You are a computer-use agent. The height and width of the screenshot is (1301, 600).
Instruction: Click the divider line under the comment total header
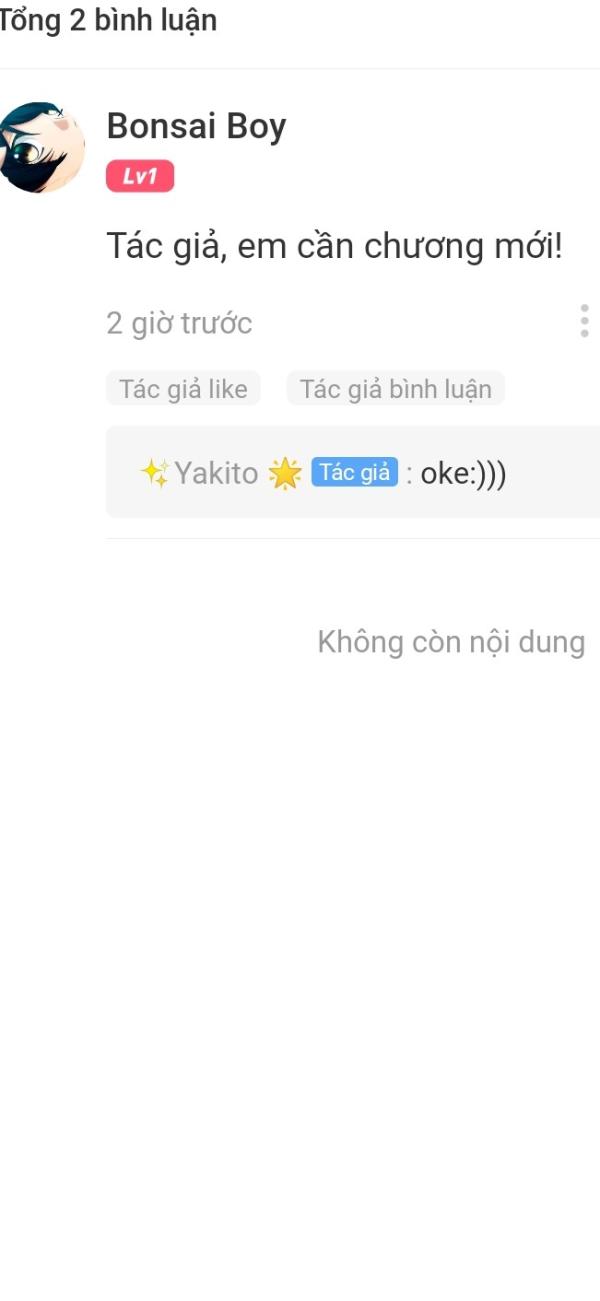pyautogui.click(x=300, y=69)
